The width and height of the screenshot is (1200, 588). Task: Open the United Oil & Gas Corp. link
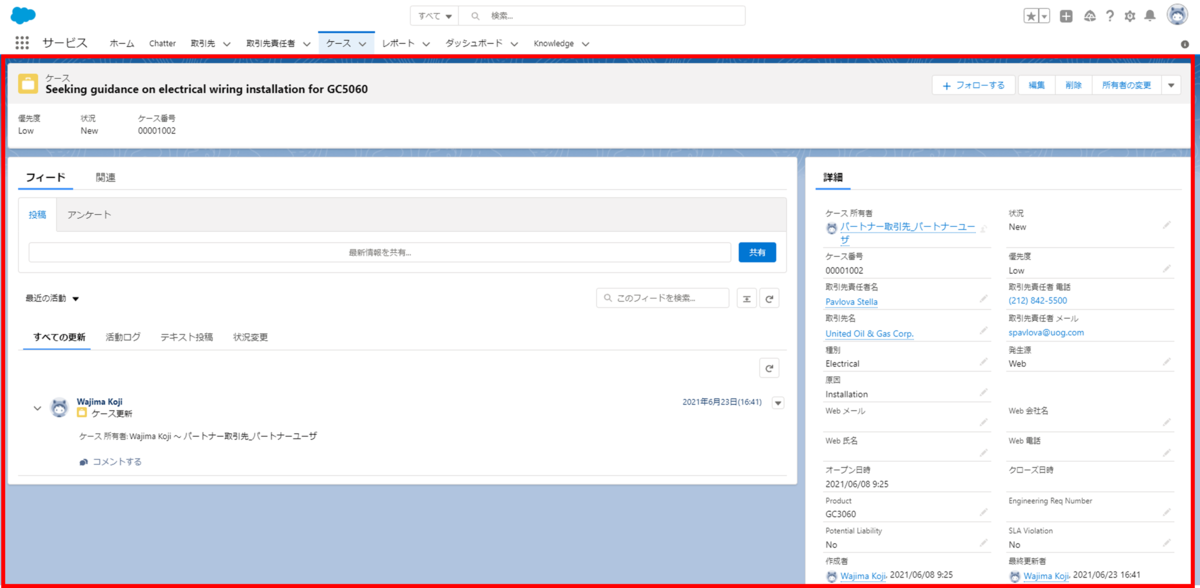point(869,333)
